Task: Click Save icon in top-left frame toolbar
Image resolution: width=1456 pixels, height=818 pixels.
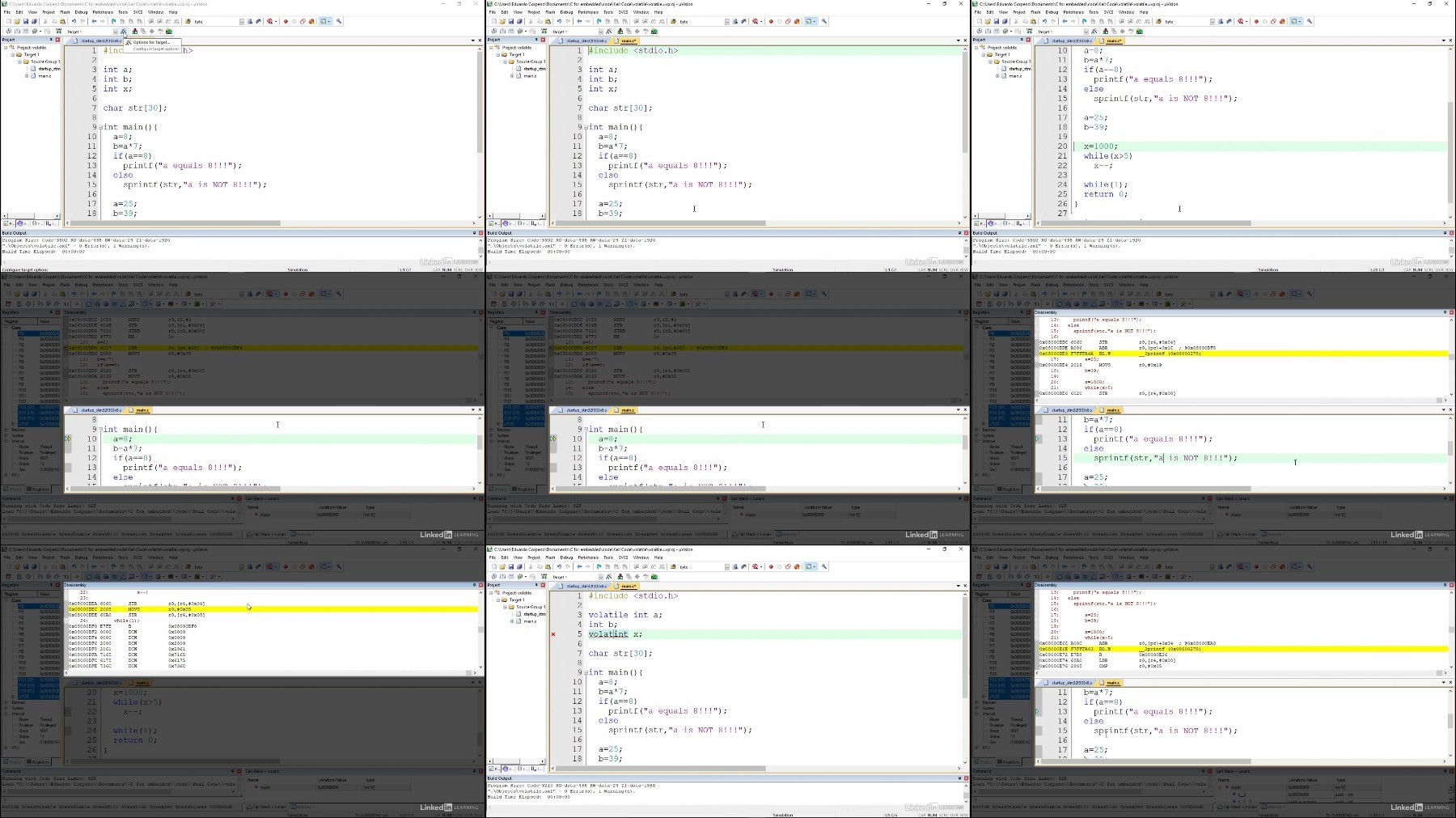Action: (25, 22)
